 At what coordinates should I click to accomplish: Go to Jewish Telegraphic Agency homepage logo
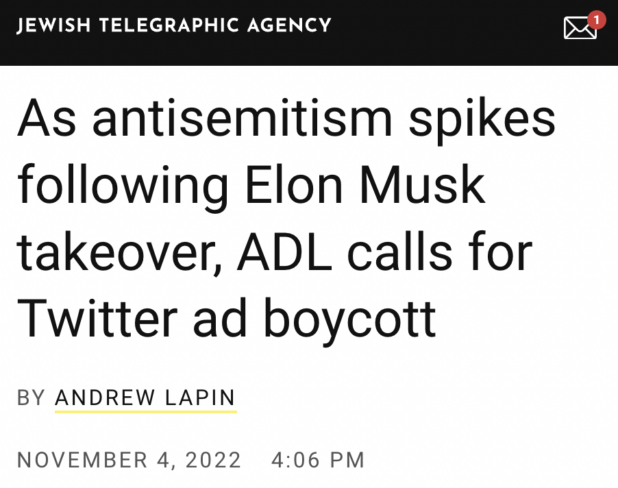(174, 24)
